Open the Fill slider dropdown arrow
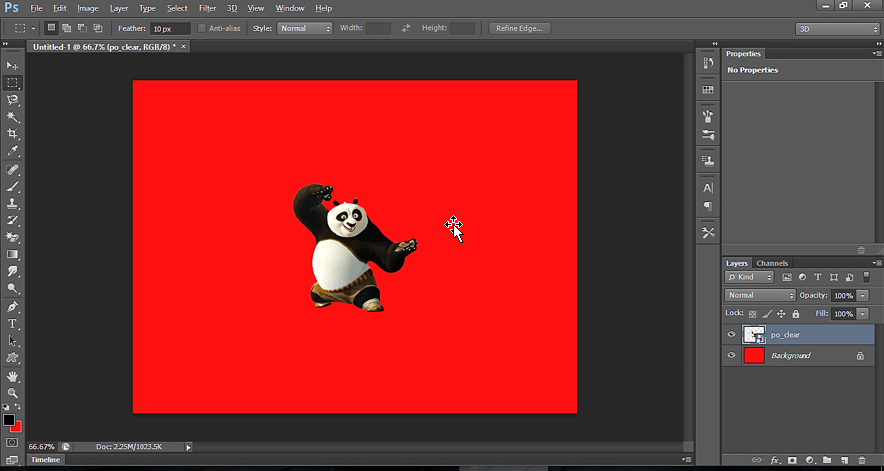This screenshot has width=884, height=471. (863, 314)
